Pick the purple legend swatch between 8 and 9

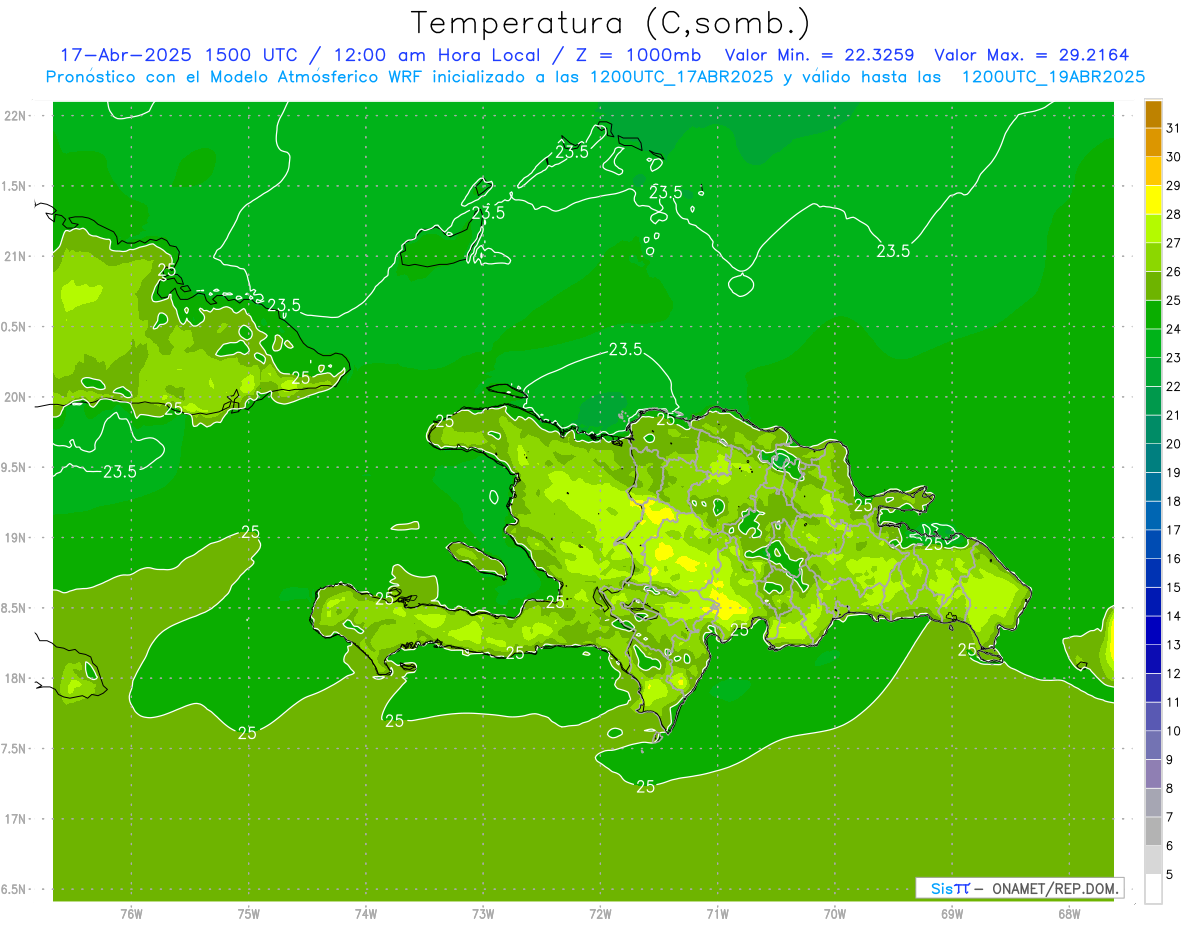(x=1153, y=775)
